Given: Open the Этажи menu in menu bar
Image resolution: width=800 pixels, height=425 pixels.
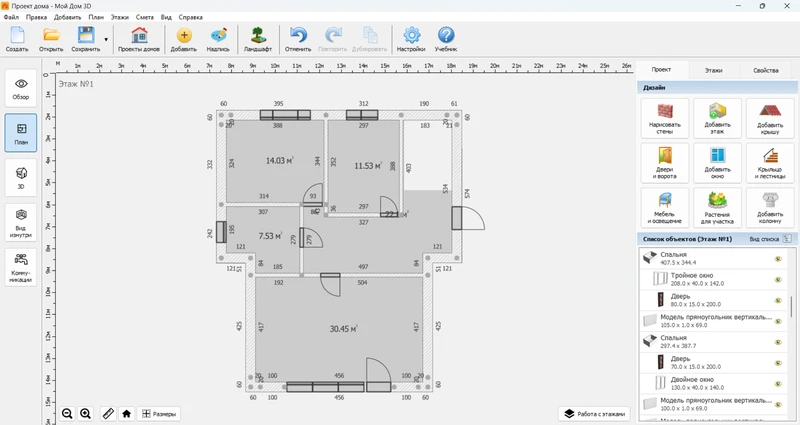Looking at the screenshot, I should 120,17.
